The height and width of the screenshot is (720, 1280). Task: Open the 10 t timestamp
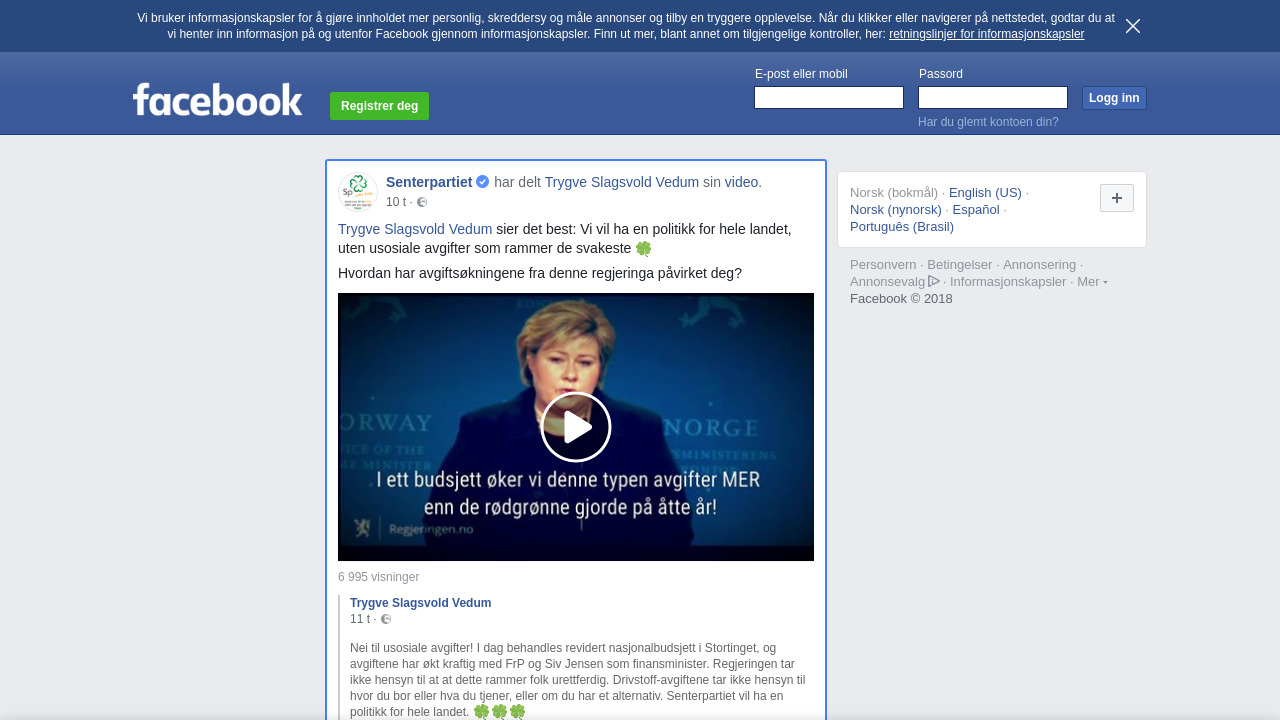396,202
